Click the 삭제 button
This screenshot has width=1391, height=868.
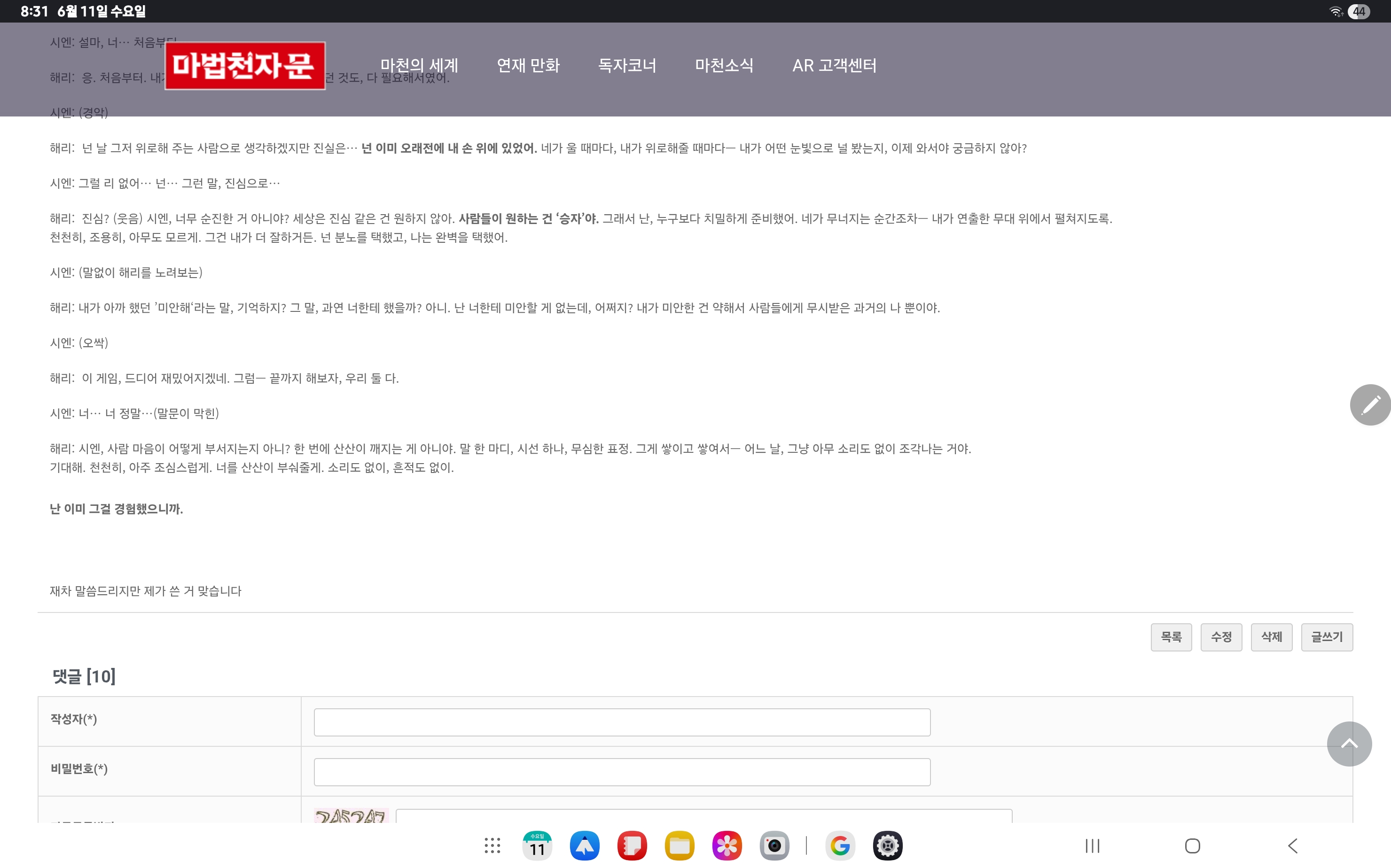[x=1271, y=636]
